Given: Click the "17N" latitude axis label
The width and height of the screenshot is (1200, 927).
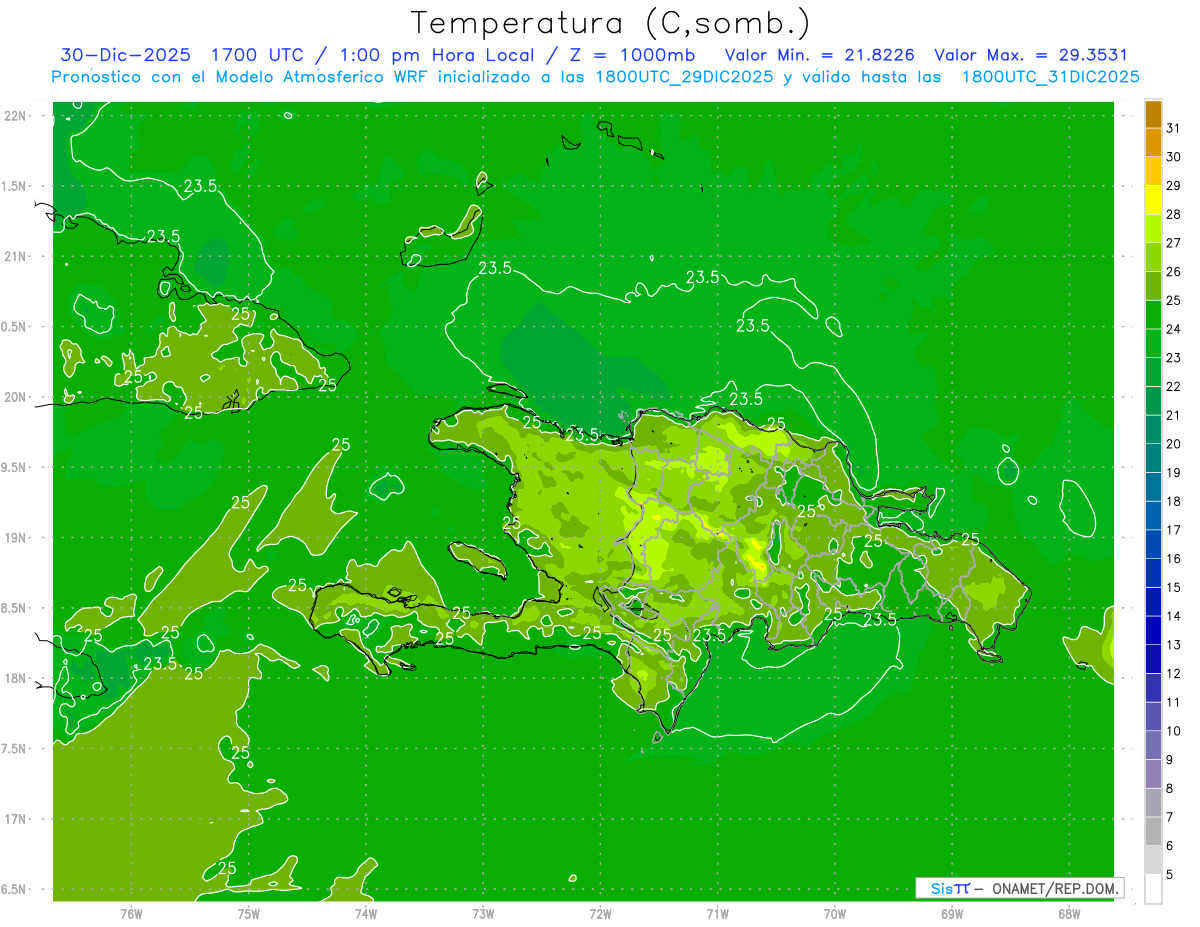Looking at the screenshot, I should pos(15,819).
